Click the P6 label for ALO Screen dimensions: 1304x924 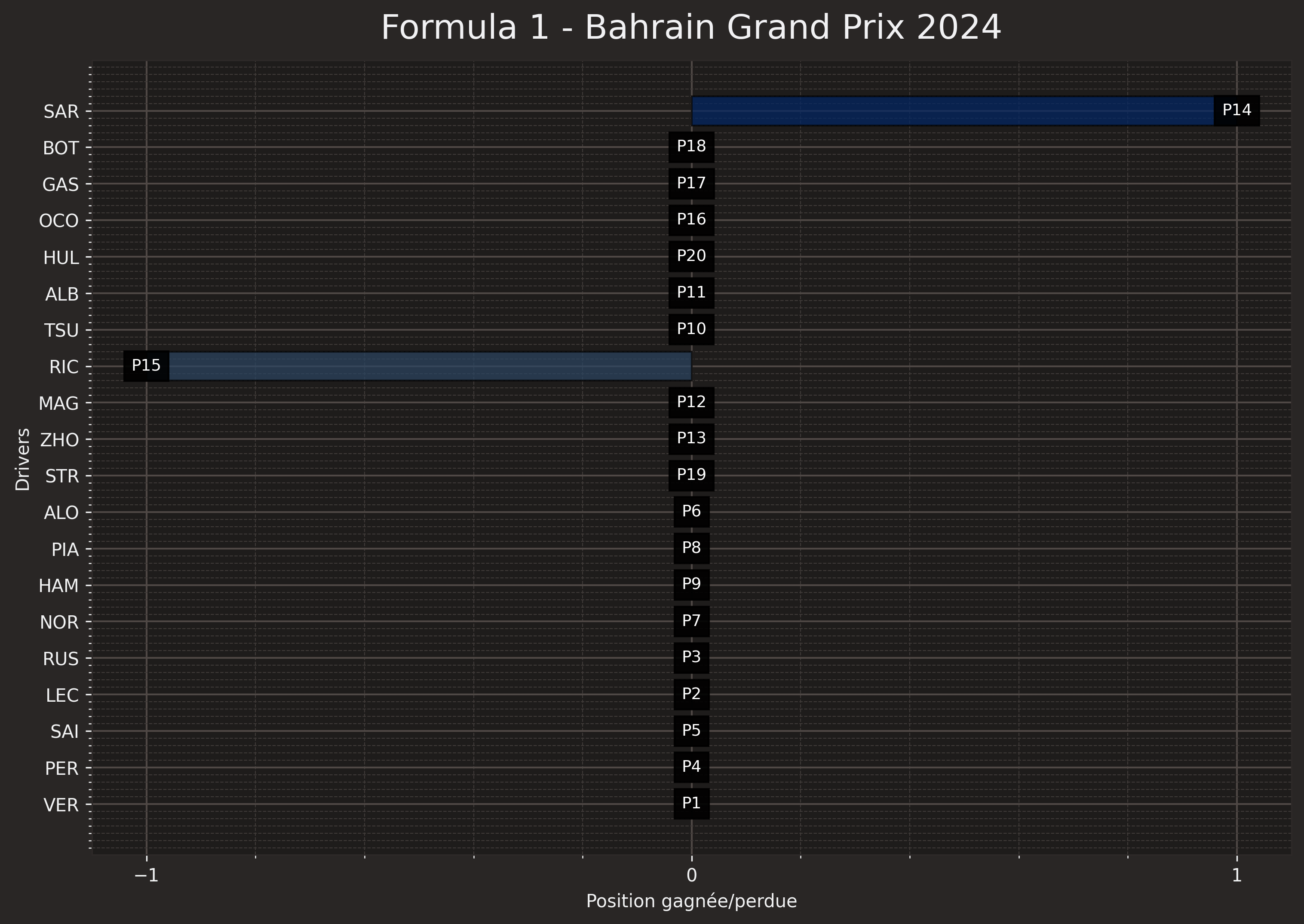click(x=690, y=512)
